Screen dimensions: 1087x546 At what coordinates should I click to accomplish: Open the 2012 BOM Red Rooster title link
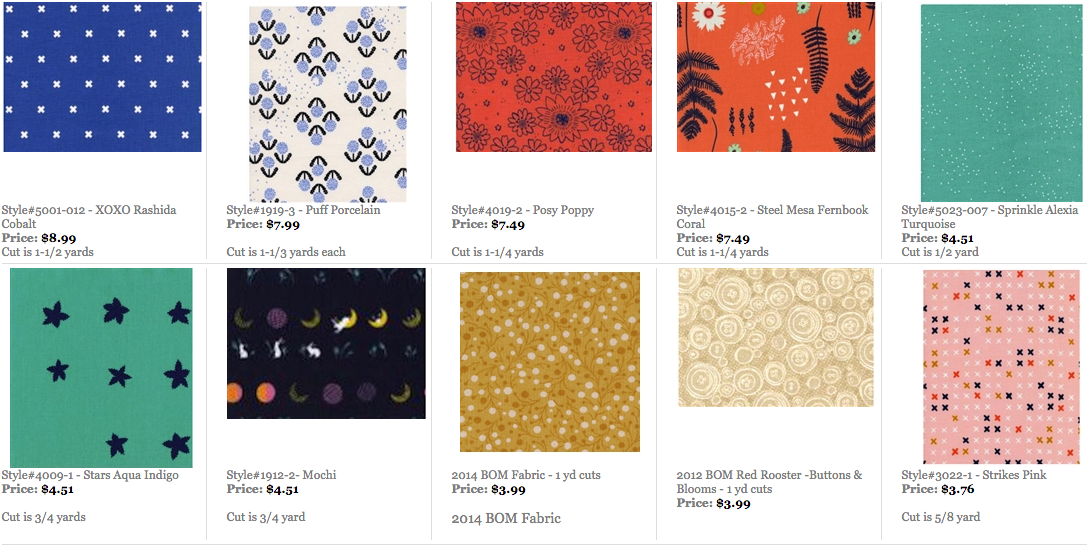point(769,475)
